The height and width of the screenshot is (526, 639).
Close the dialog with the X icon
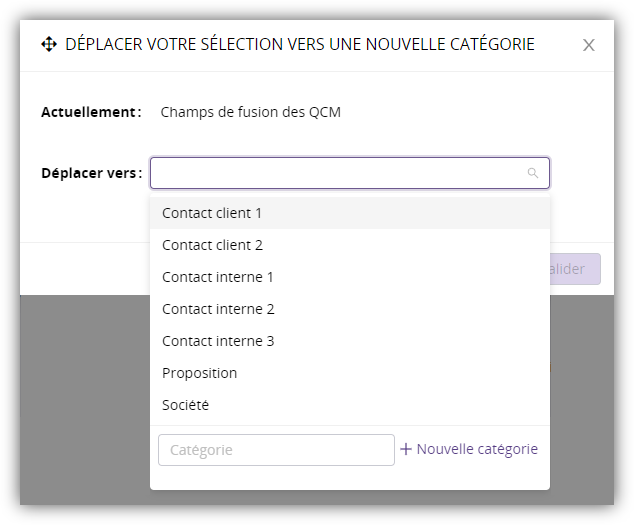589,45
